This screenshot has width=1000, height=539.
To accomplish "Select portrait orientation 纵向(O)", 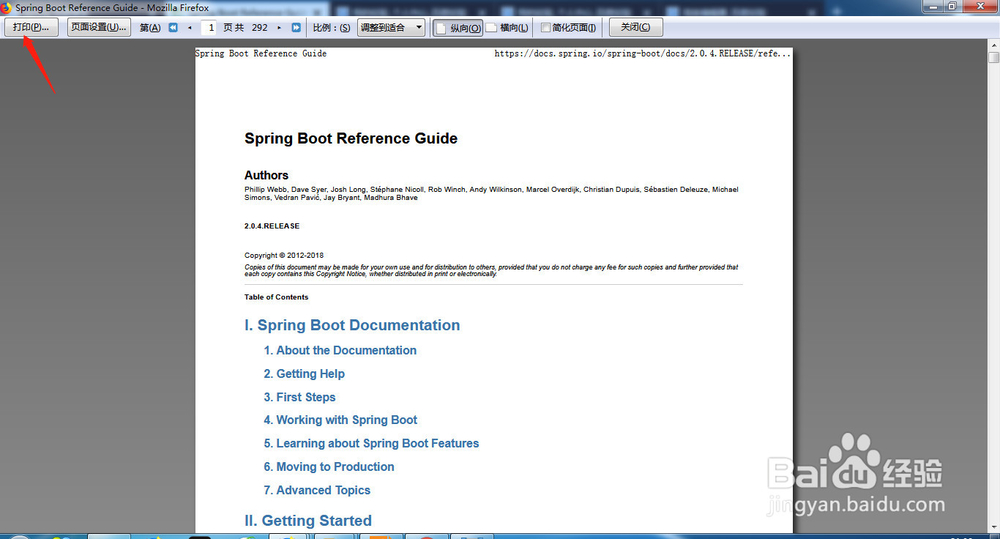I will 458,27.
